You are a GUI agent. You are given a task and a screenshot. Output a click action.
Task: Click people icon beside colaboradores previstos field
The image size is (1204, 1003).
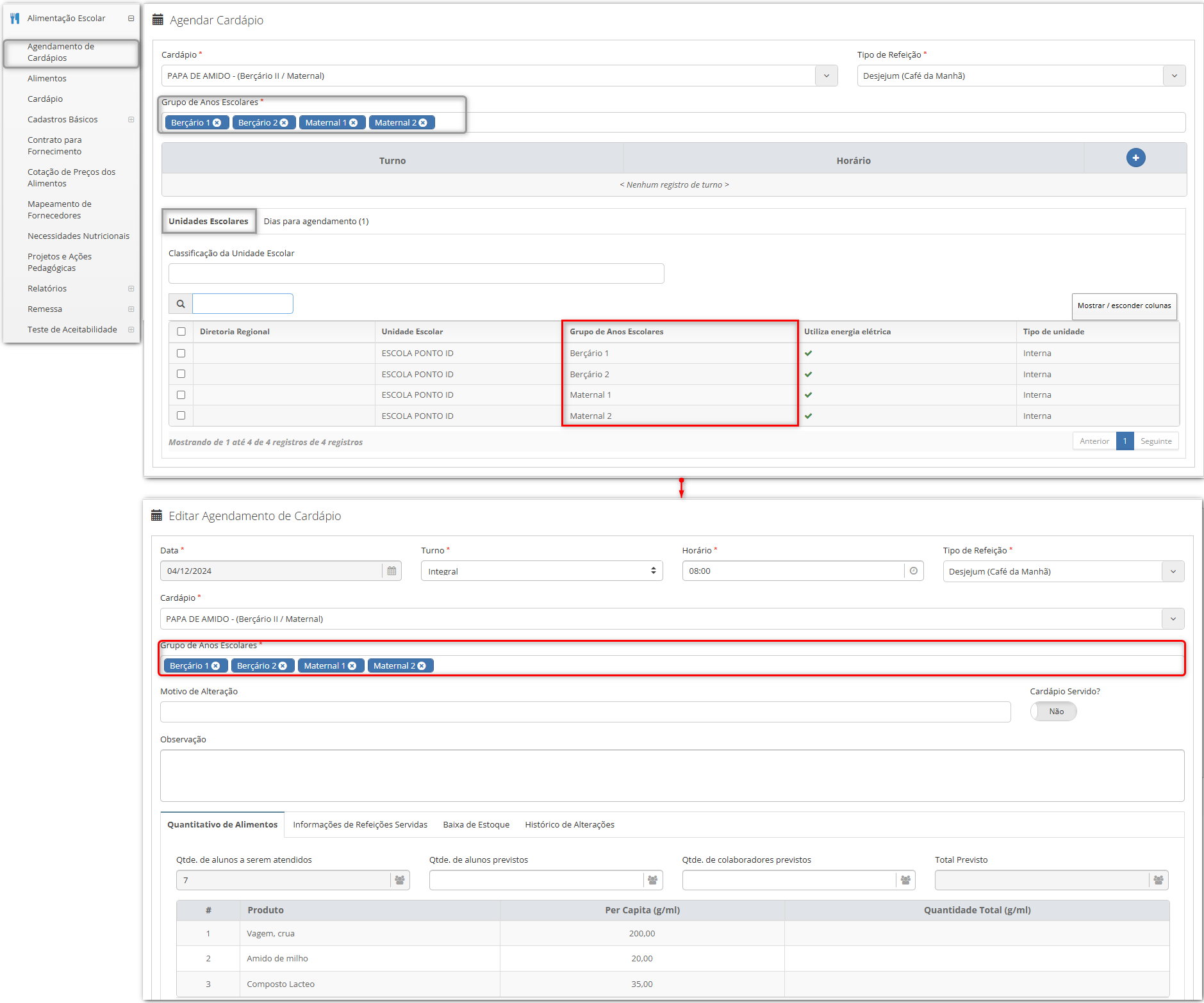pyautogui.click(x=905, y=880)
